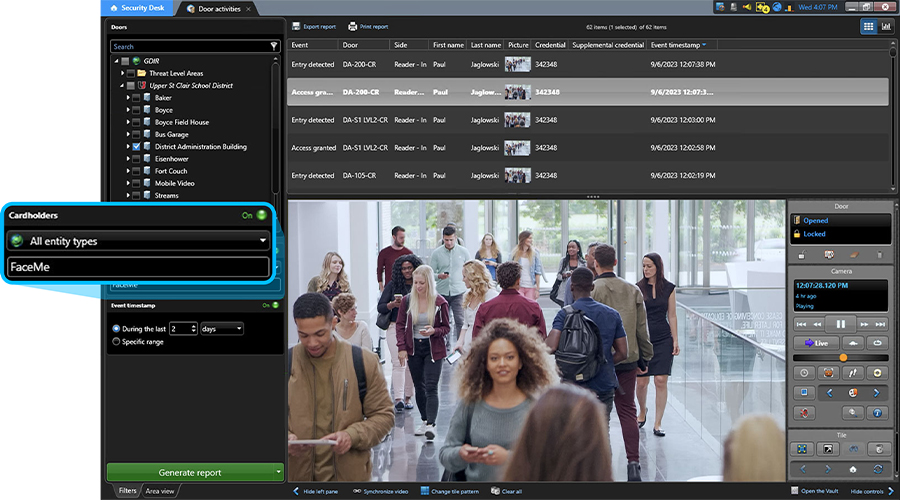Check the Baker door checkbox

click(x=136, y=98)
